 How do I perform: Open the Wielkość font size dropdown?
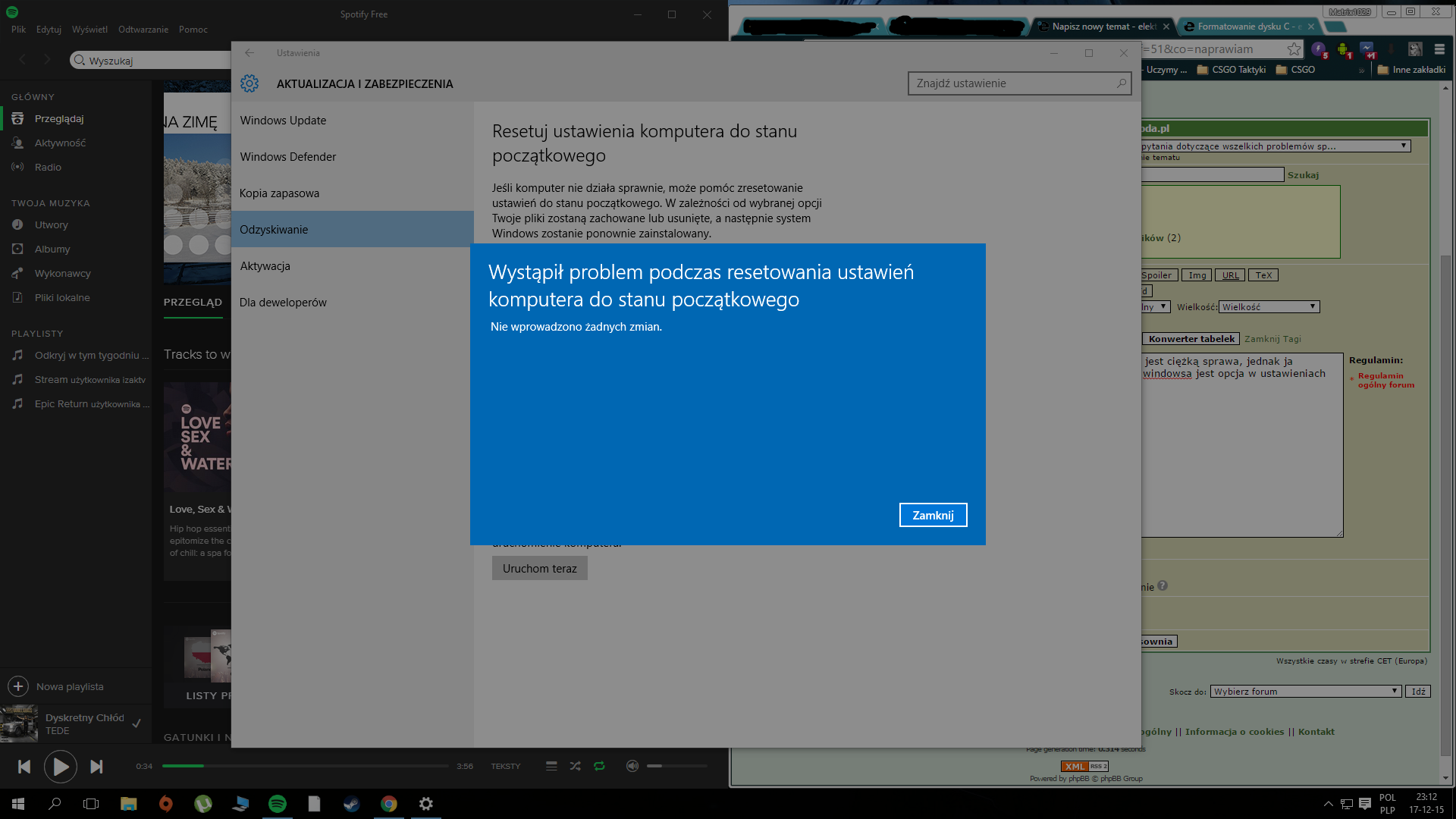1269,307
